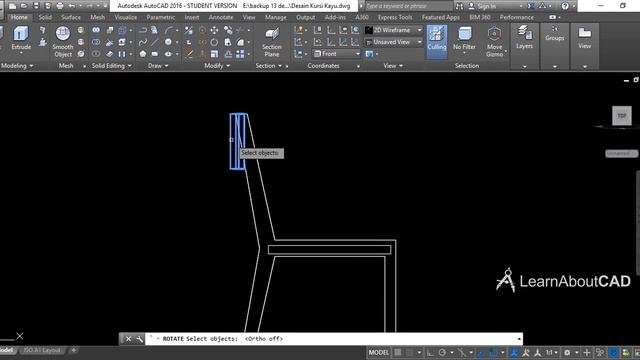This screenshot has width=640, height=360.
Task: Expand the Section panel
Action: [x=269, y=66]
